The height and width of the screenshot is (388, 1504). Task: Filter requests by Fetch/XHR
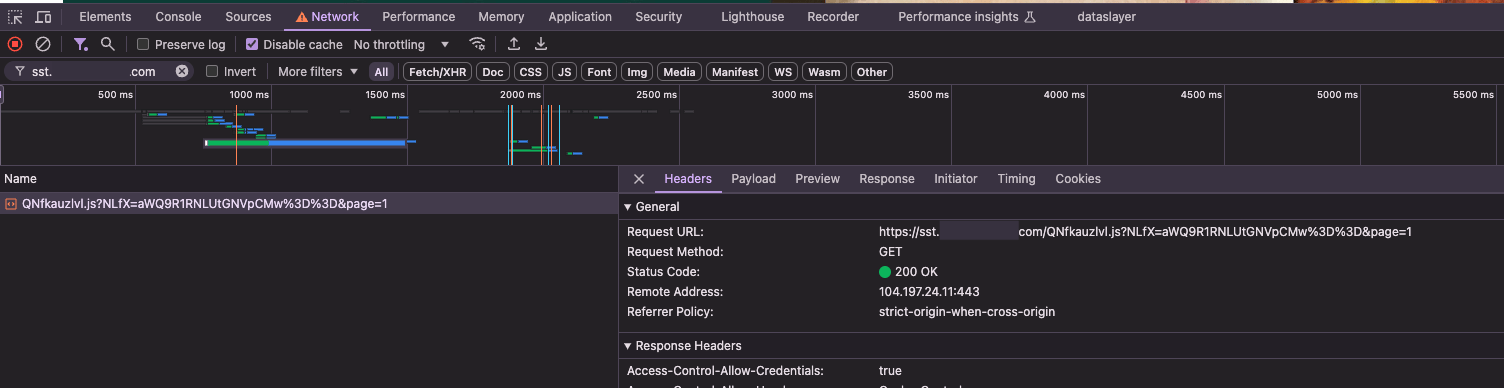[x=438, y=72]
